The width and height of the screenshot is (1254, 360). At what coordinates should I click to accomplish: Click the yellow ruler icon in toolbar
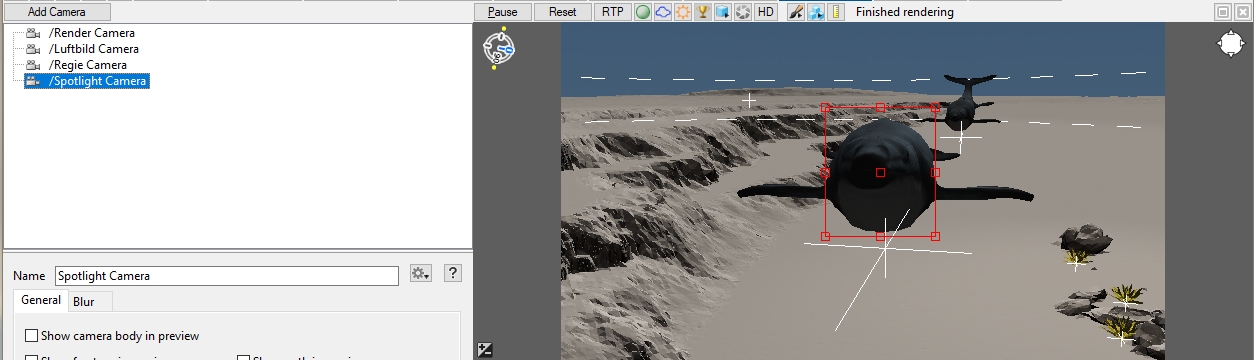tap(837, 12)
